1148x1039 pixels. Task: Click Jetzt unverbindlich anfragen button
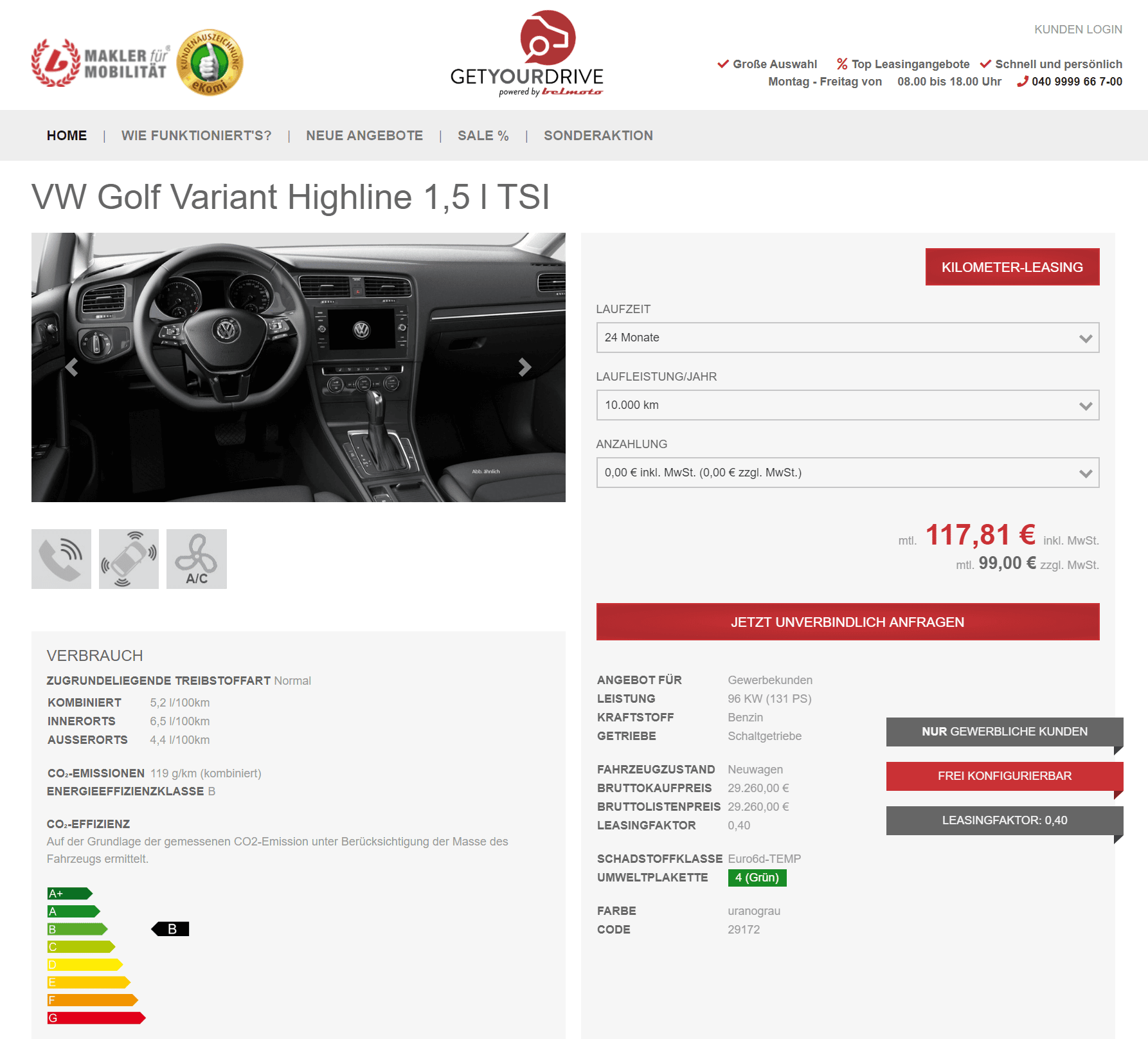point(848,622)
